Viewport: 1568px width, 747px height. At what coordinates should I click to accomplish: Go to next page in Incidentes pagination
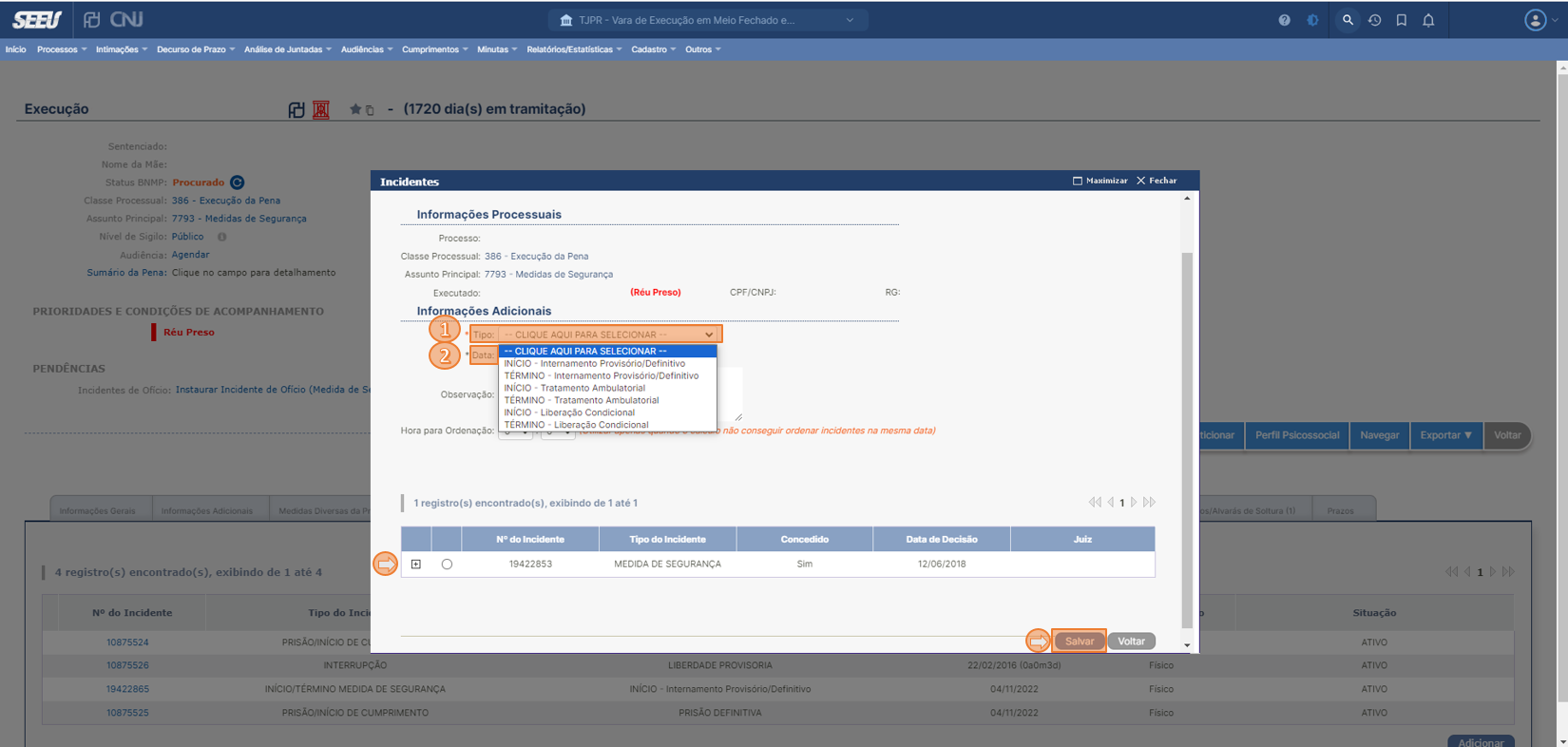click(x=1134, y=502)
